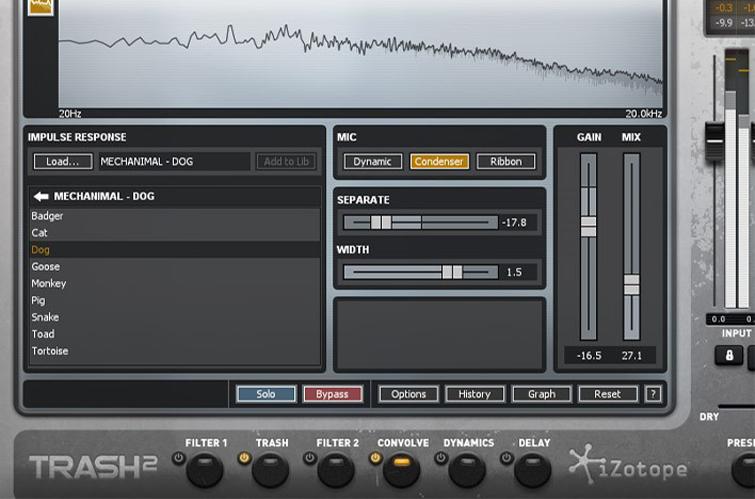755x499 pixels.
Task: Click the TRASH2 product logo
Action: (x=93, y=467)
